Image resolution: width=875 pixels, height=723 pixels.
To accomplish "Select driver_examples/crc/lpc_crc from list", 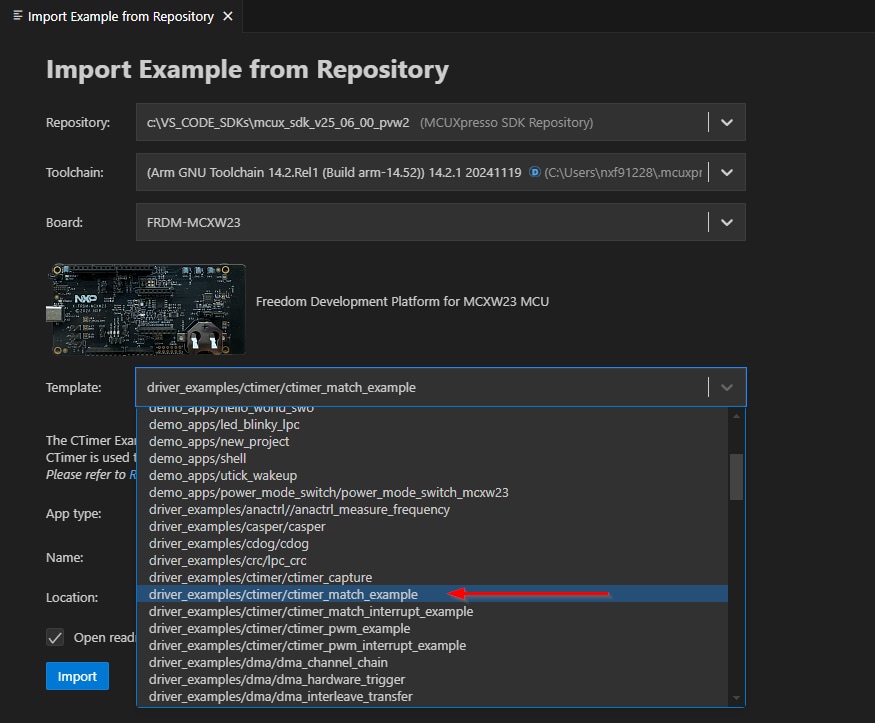I will 227,560.
